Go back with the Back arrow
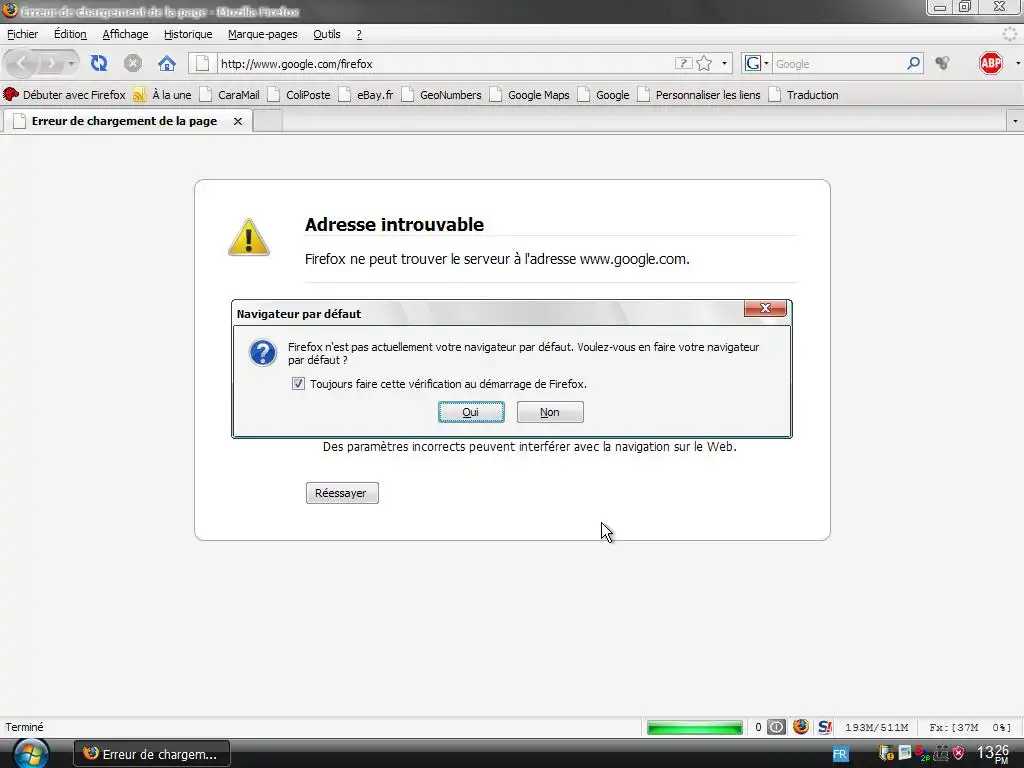Image resolution: width=1024 pixels, height=768 pixels. click(22, 63)
